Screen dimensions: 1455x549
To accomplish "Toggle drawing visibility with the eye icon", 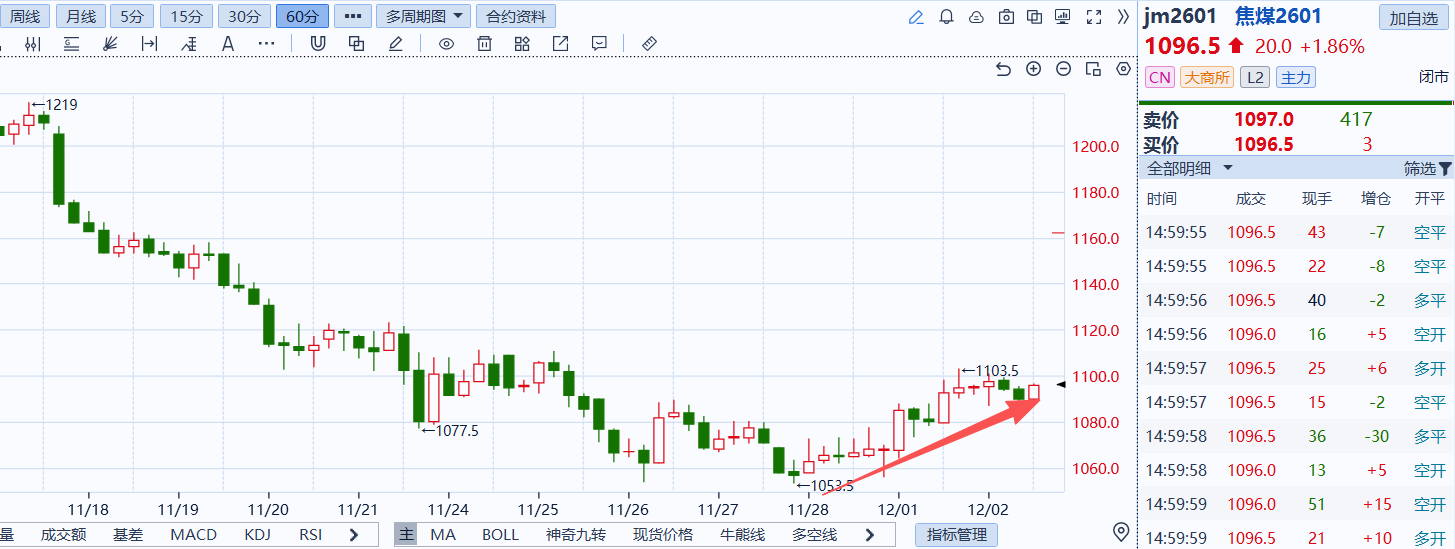I will point(447,43).
